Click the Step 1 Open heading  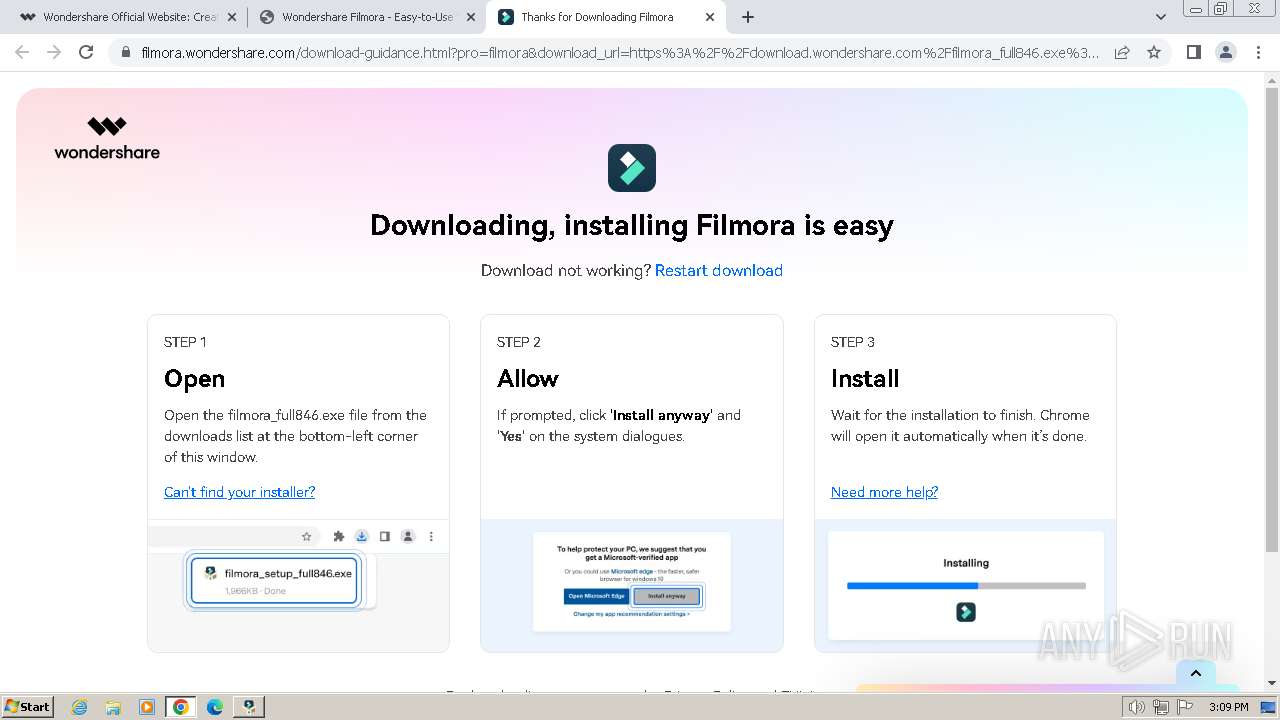[194, 379]
